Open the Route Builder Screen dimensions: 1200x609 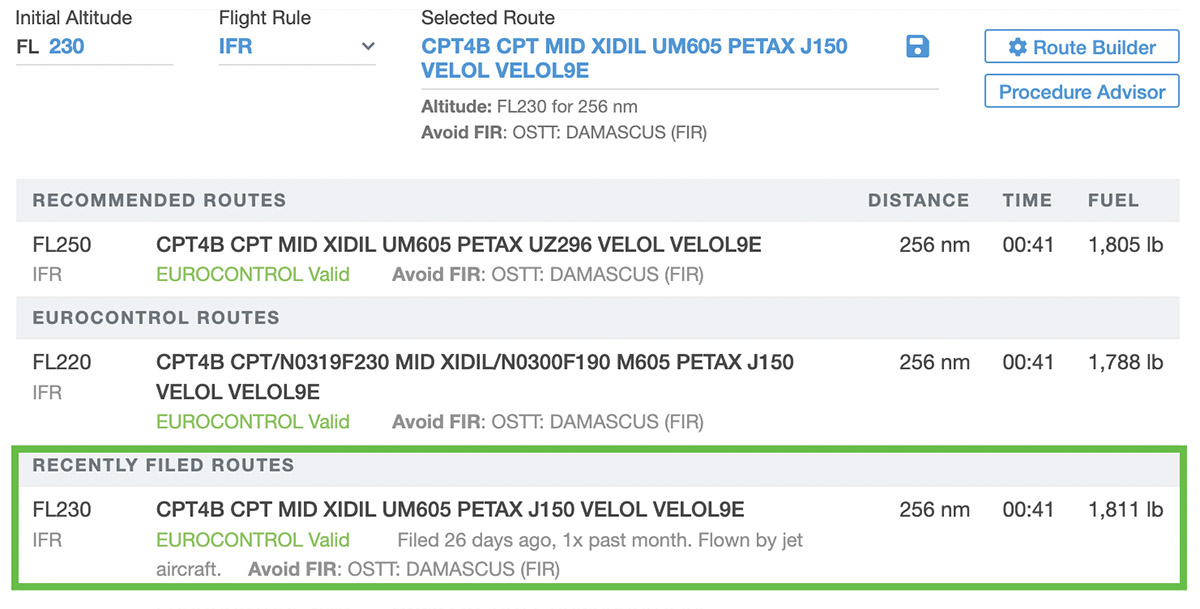pyautogui.click(x=1082, y=47)
